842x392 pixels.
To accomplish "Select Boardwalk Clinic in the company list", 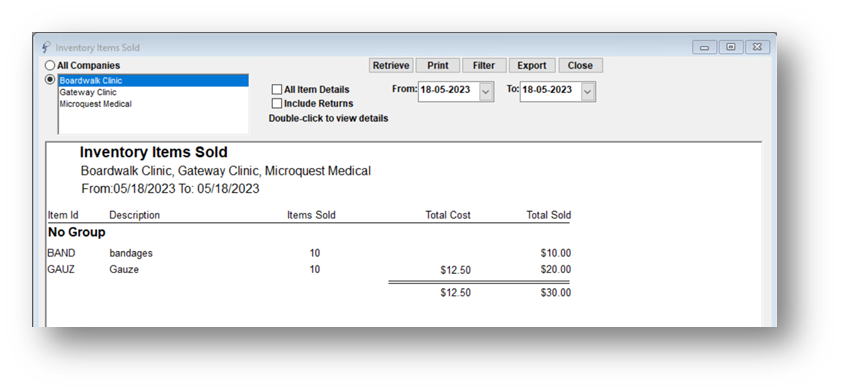I will pos(154,81).
